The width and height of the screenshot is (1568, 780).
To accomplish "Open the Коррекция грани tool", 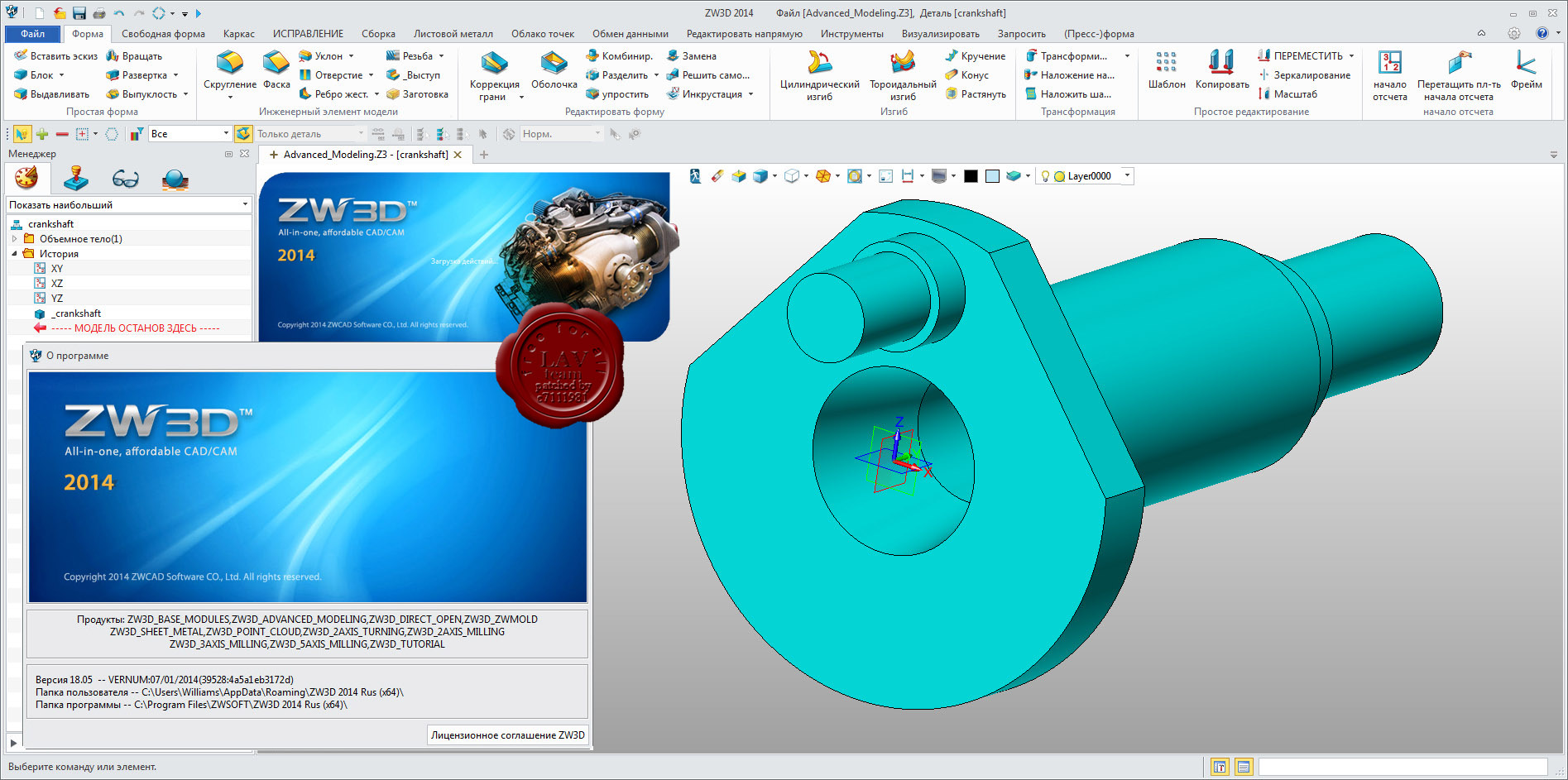I will pos(494,75).
